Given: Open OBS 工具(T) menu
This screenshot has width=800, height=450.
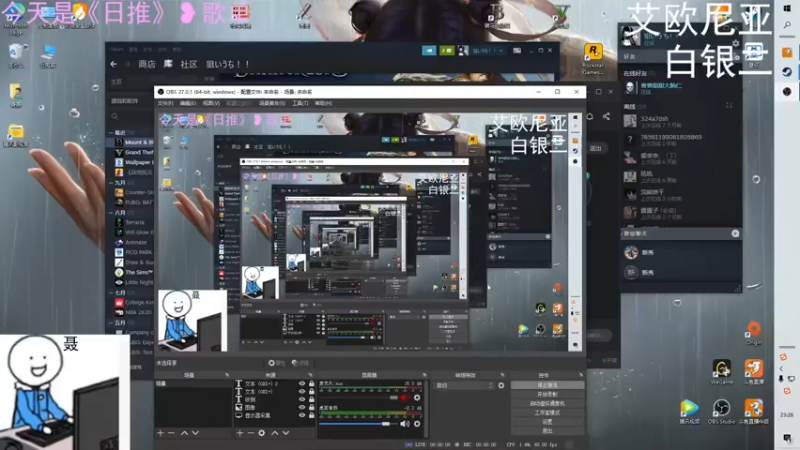Looking at the screenshot, I should click(x=300, y=104).
